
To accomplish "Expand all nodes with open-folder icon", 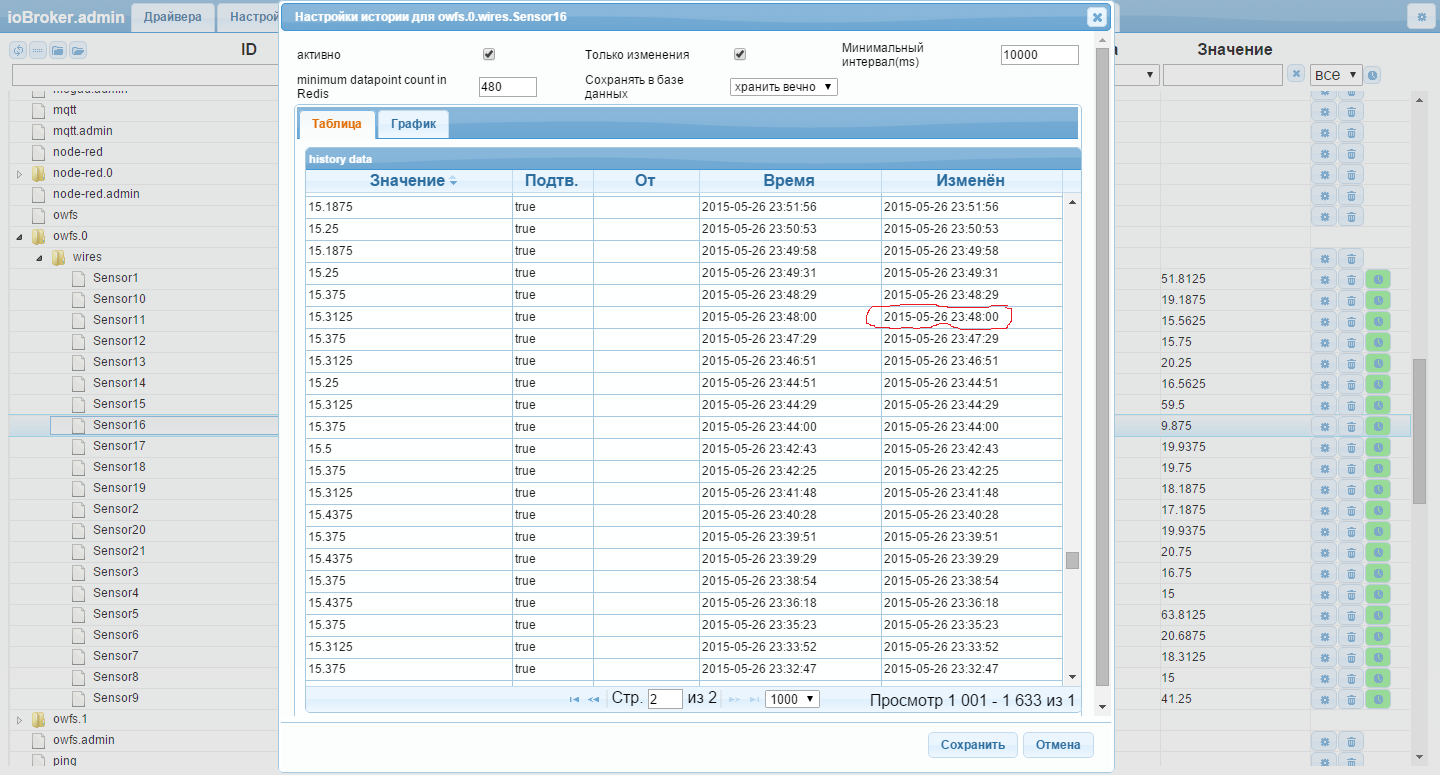I will [77, 50].
